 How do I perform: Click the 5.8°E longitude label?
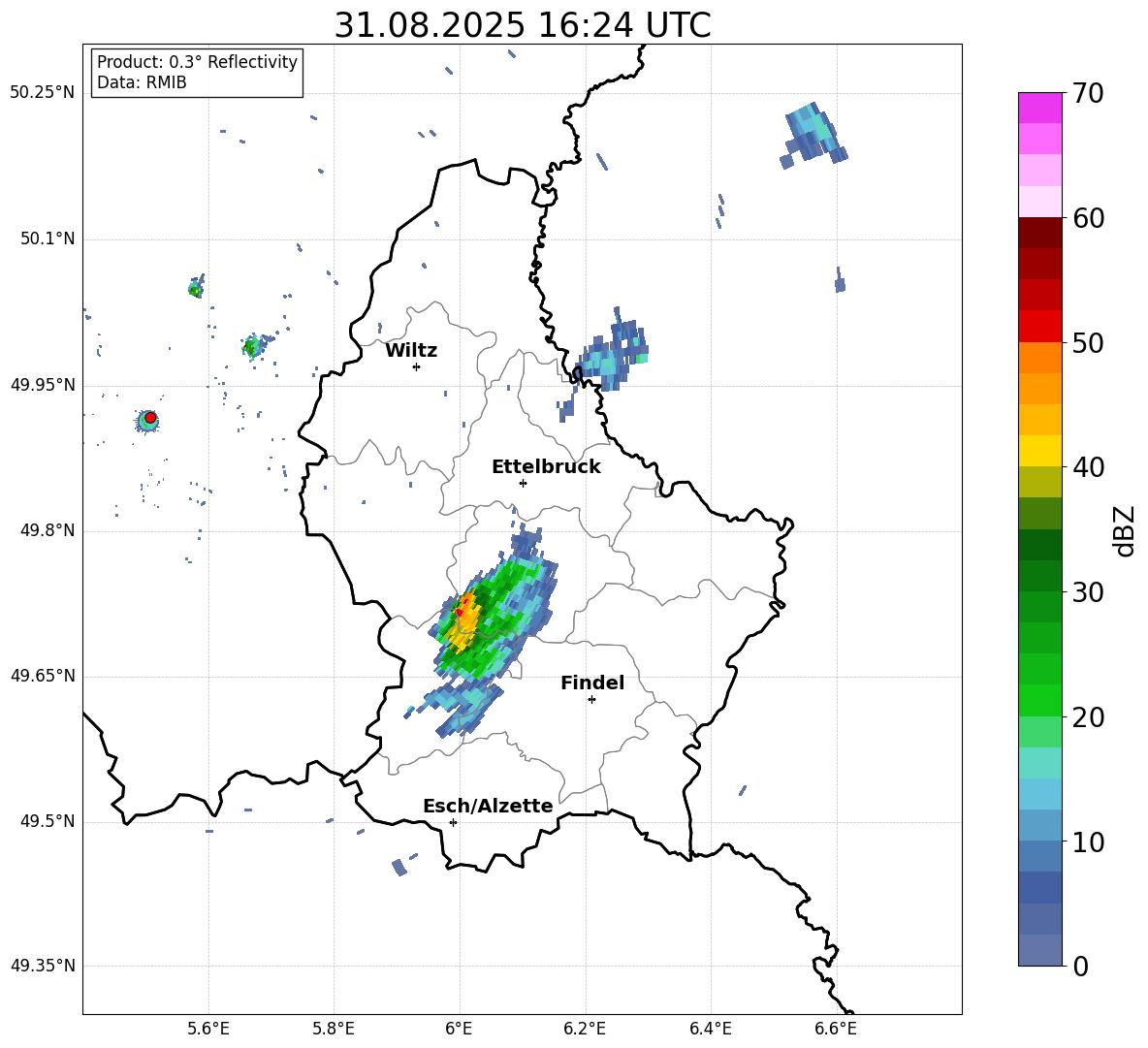(334, 1029)
